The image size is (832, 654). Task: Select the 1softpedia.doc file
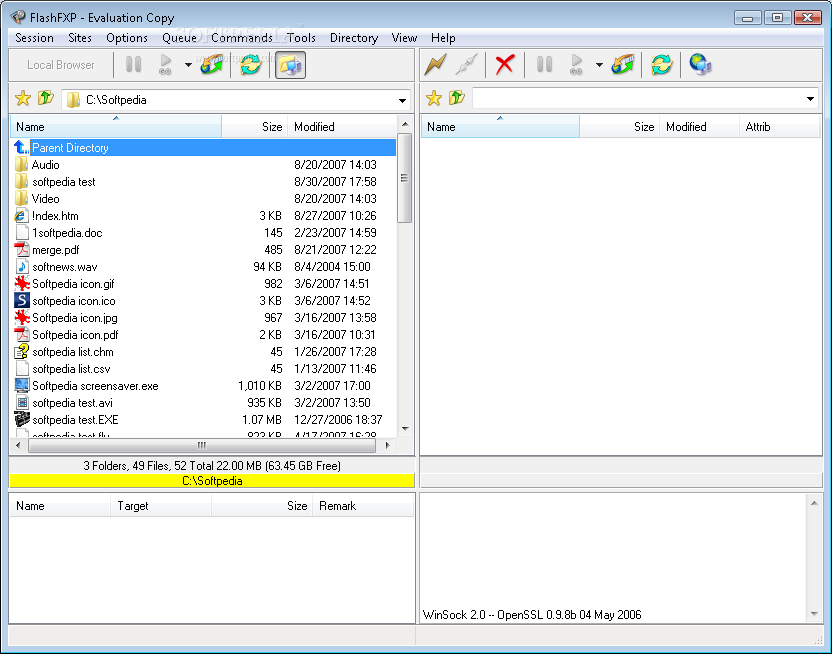tap(204, 233)
